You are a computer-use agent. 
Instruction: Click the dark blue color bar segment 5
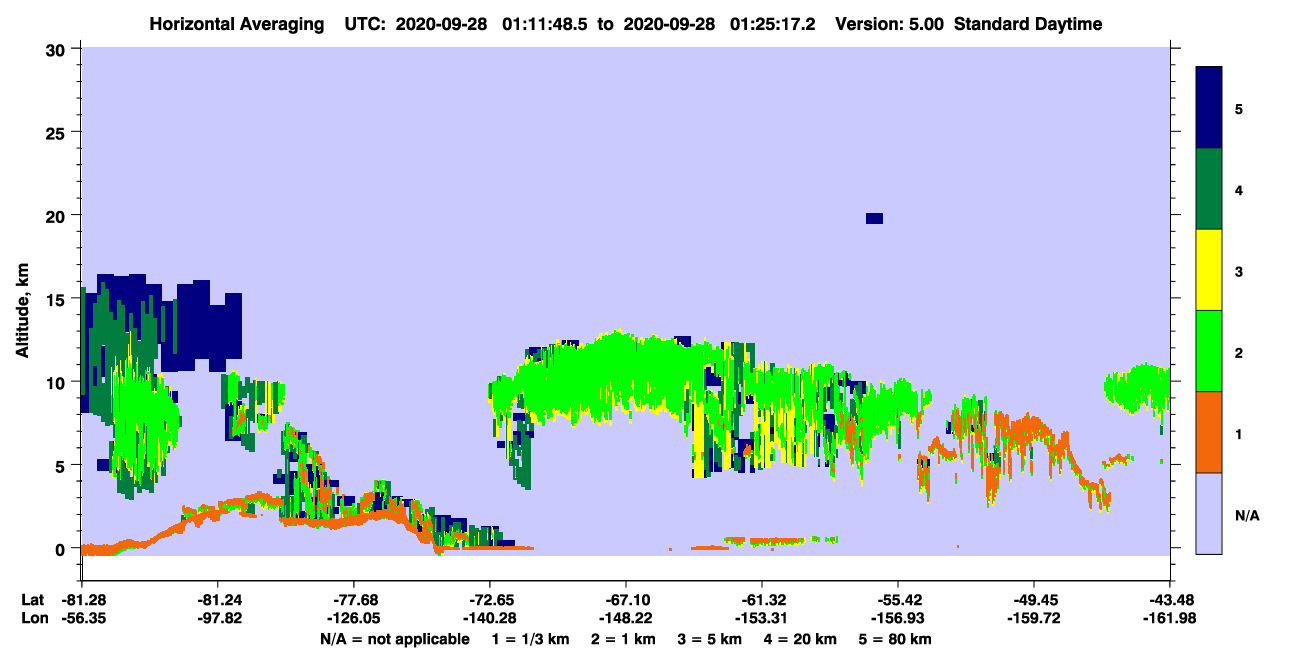pos(1209,108)
